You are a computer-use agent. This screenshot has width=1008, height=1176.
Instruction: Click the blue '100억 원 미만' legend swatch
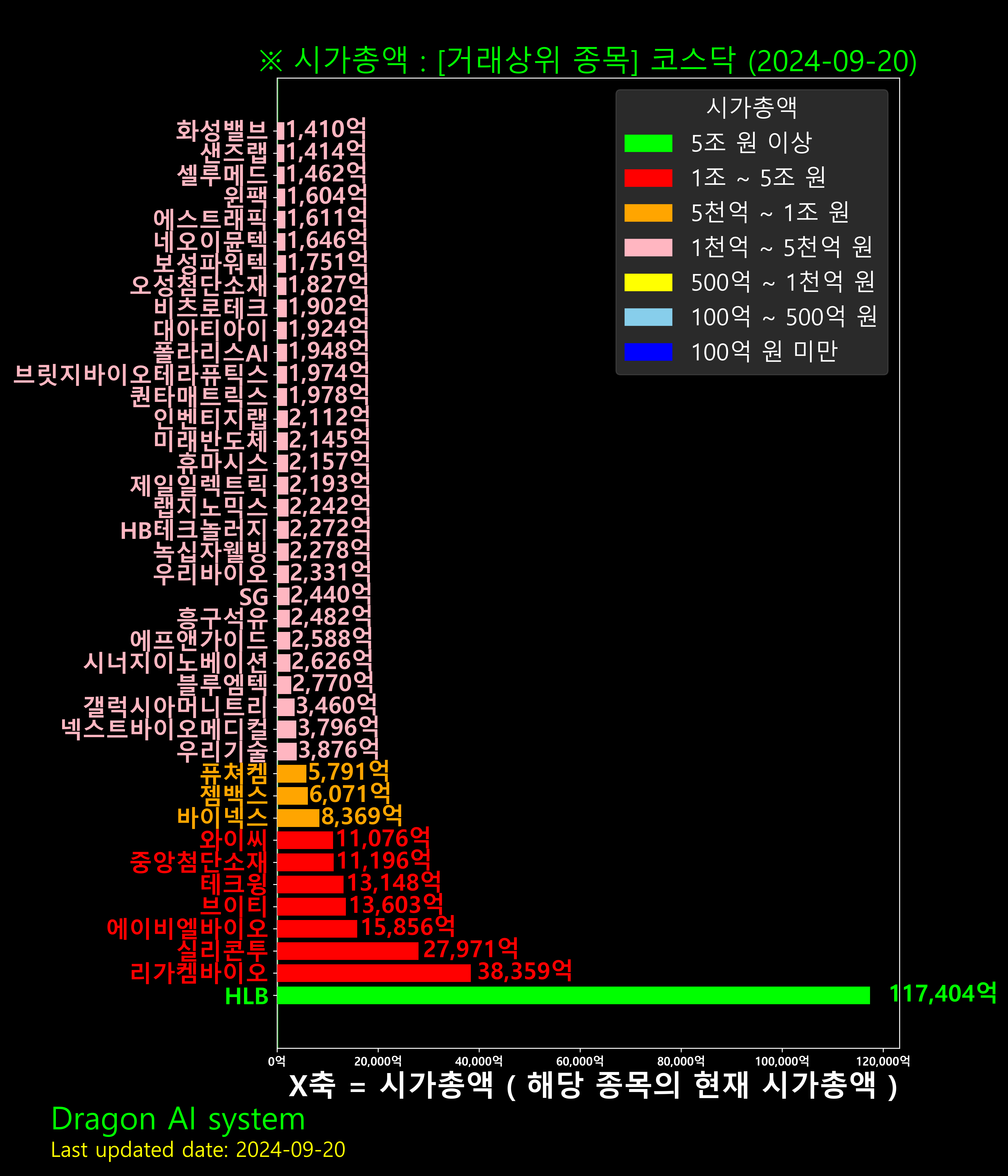coord(648,352)
